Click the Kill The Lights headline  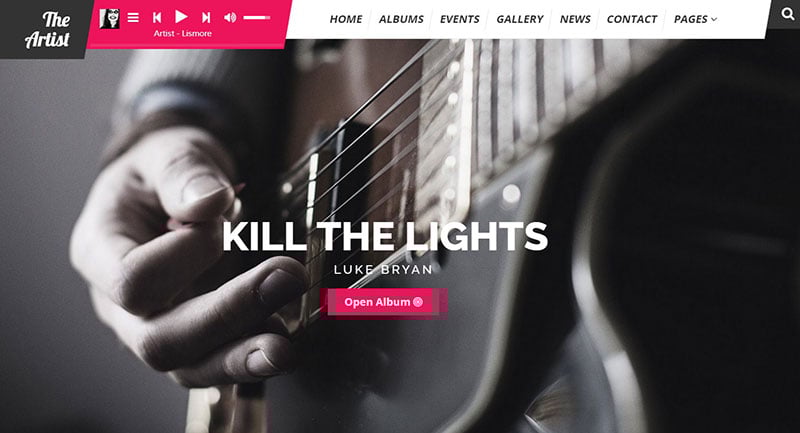coord(385,237)
